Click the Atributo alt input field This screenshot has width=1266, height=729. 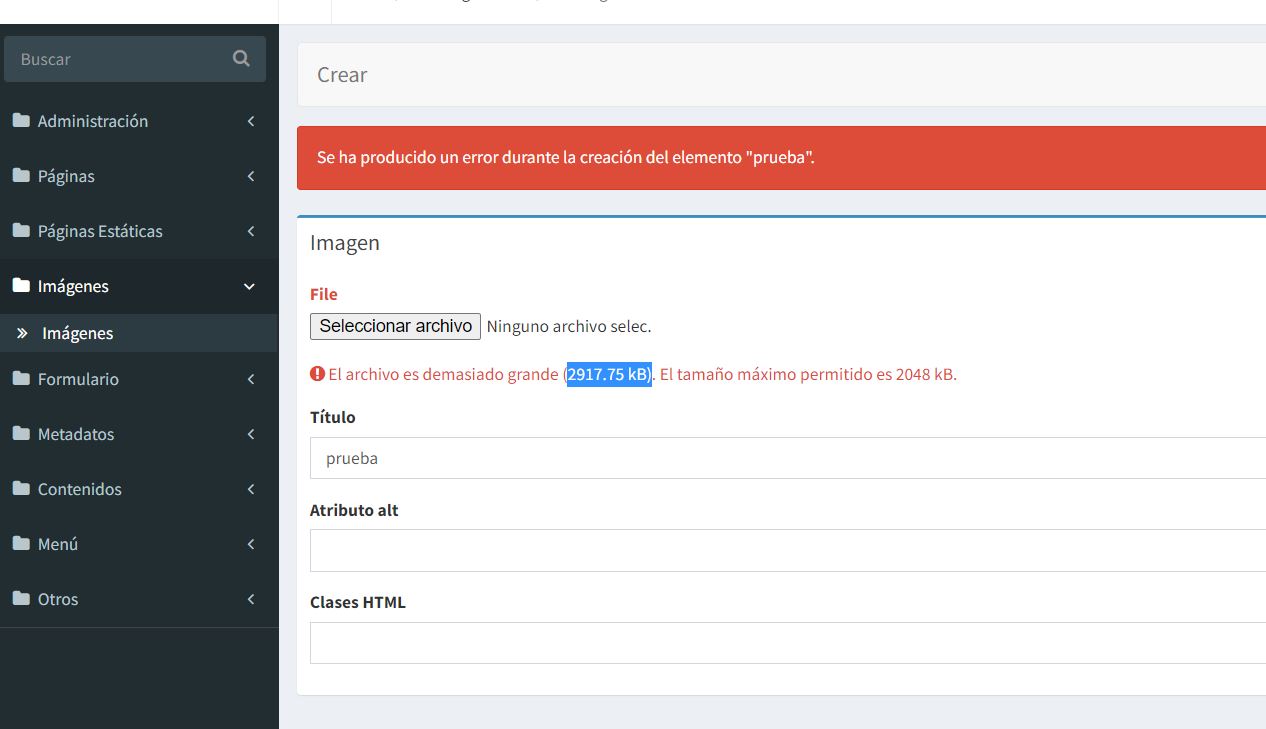click(600, 550)
